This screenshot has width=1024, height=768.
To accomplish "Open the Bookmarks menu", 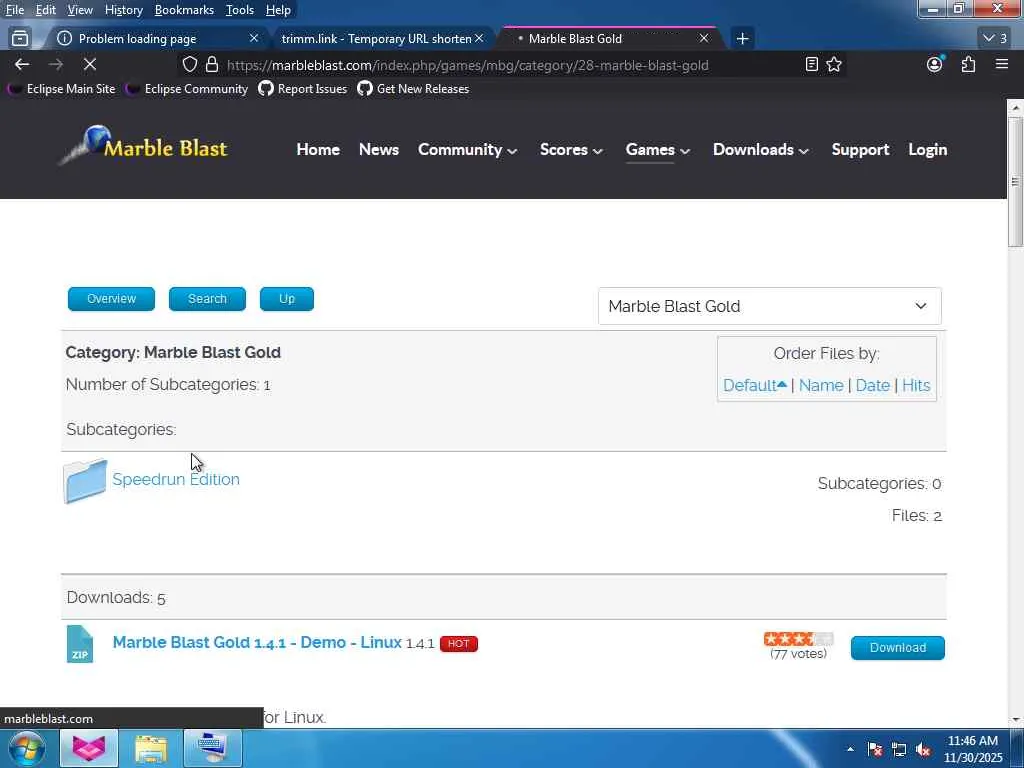I will [184, 10].
